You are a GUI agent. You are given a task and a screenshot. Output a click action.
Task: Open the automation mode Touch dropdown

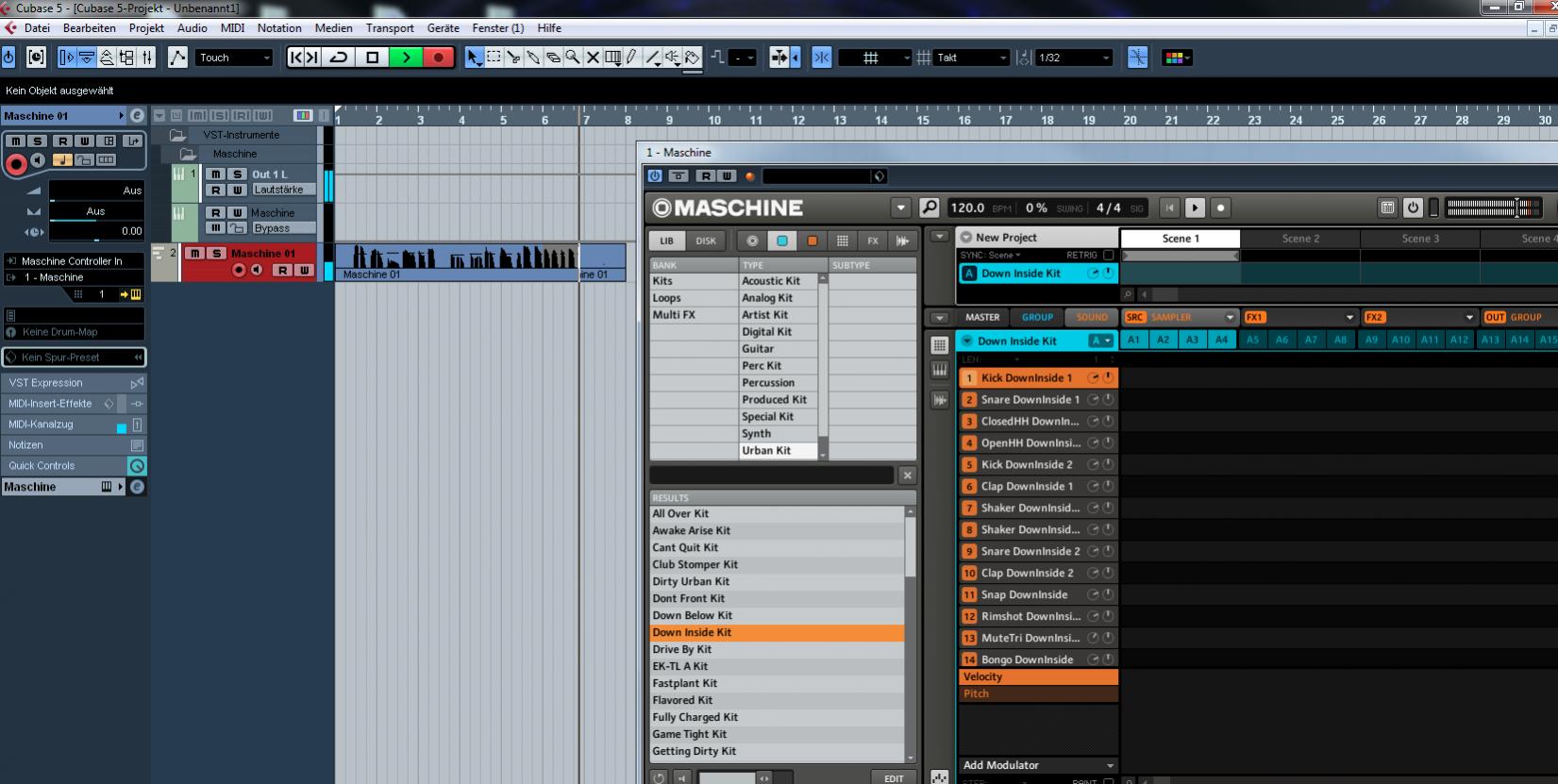pos(234,58)
